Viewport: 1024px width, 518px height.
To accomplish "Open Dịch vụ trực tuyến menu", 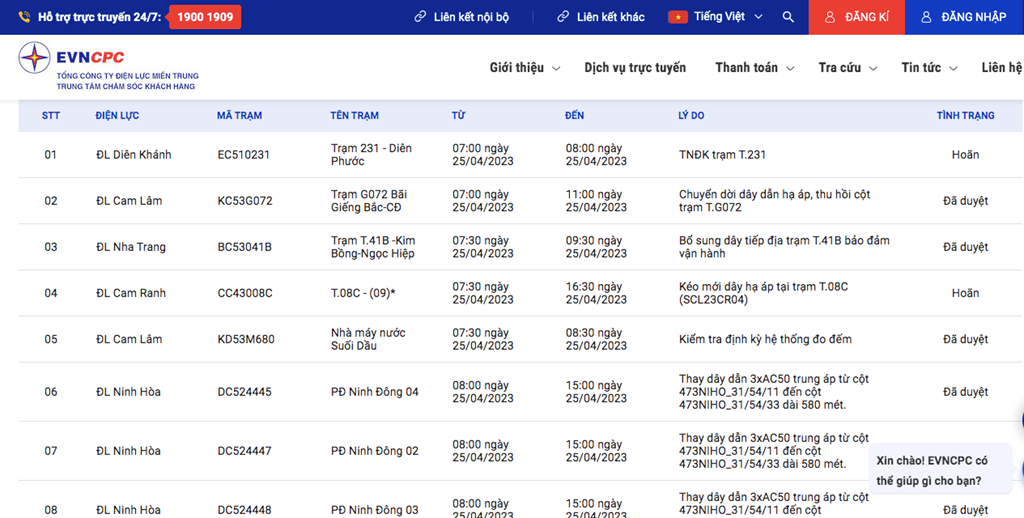I will pyautogui.click(x=635, y=68).
